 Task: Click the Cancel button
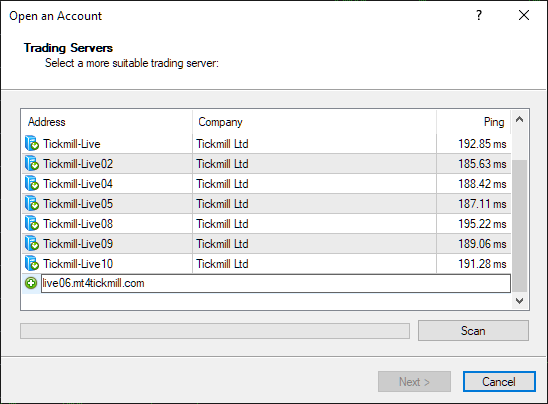coord(499,382)
